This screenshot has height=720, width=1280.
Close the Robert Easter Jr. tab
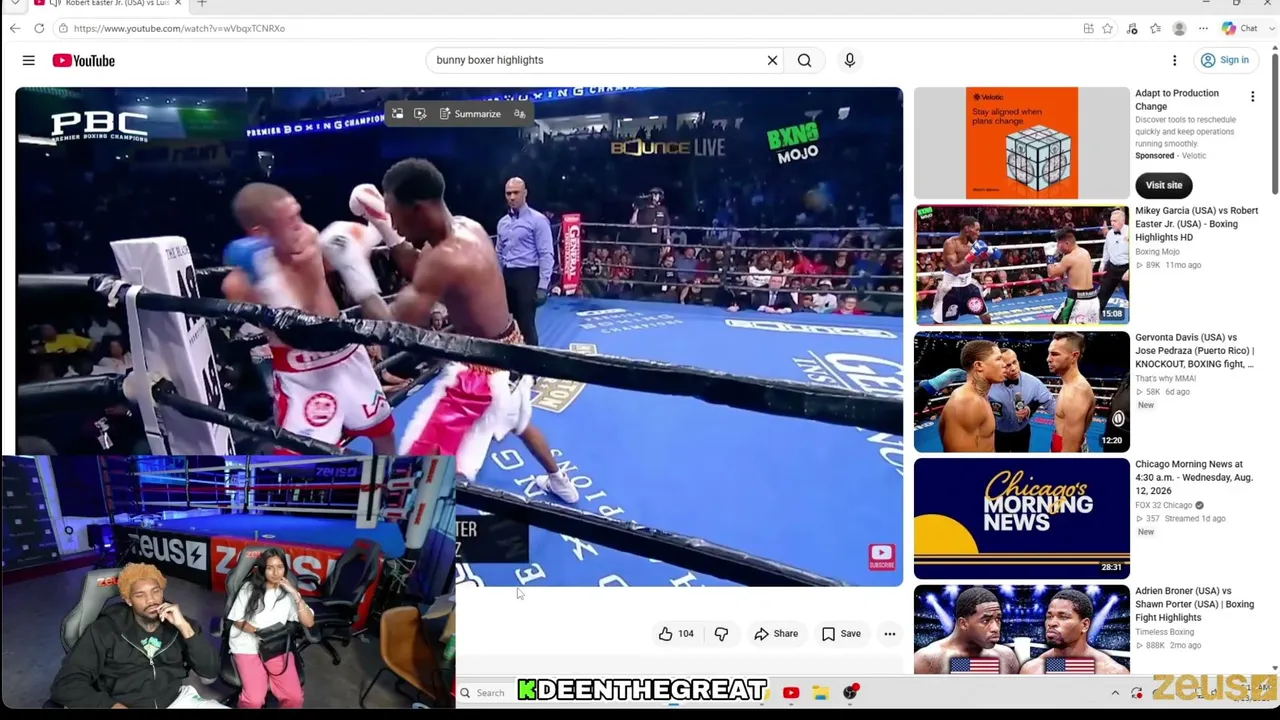[x=178, y=4]
